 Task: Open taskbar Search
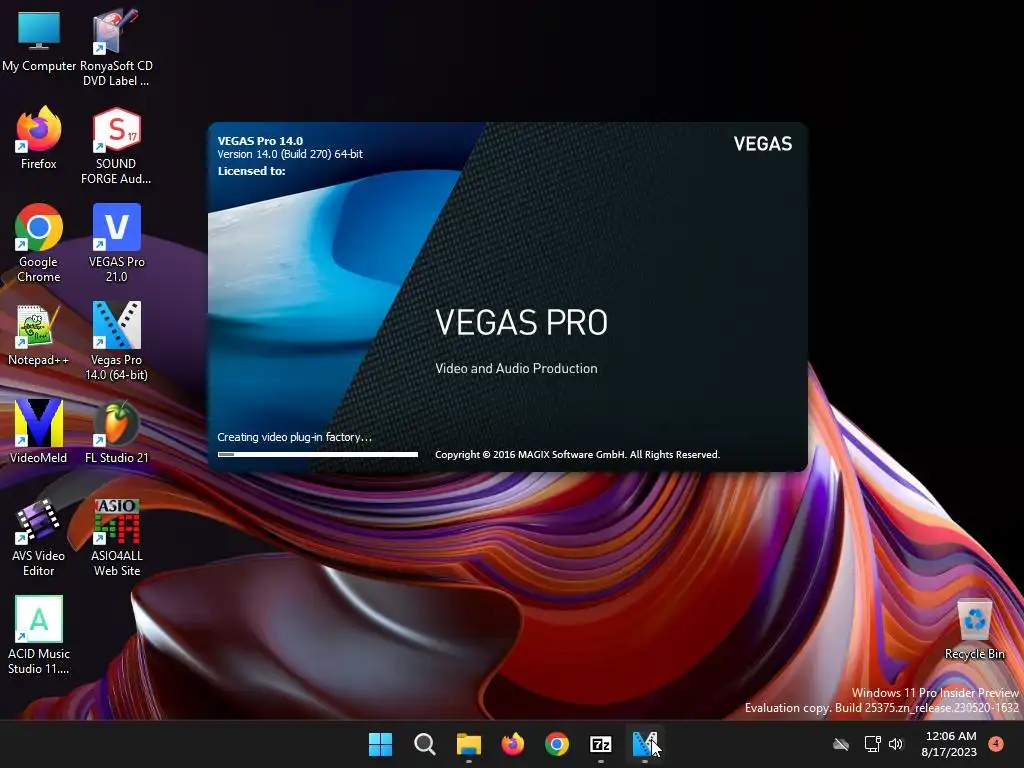pyautogui.click(x=424, y=744)
